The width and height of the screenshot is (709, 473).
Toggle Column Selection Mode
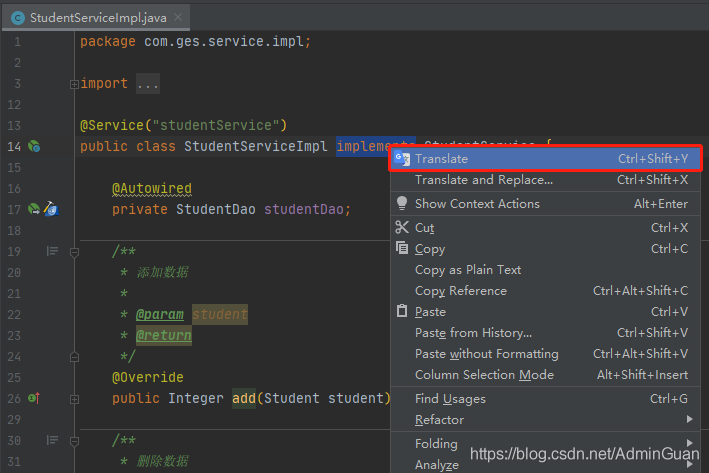point(545,375)
